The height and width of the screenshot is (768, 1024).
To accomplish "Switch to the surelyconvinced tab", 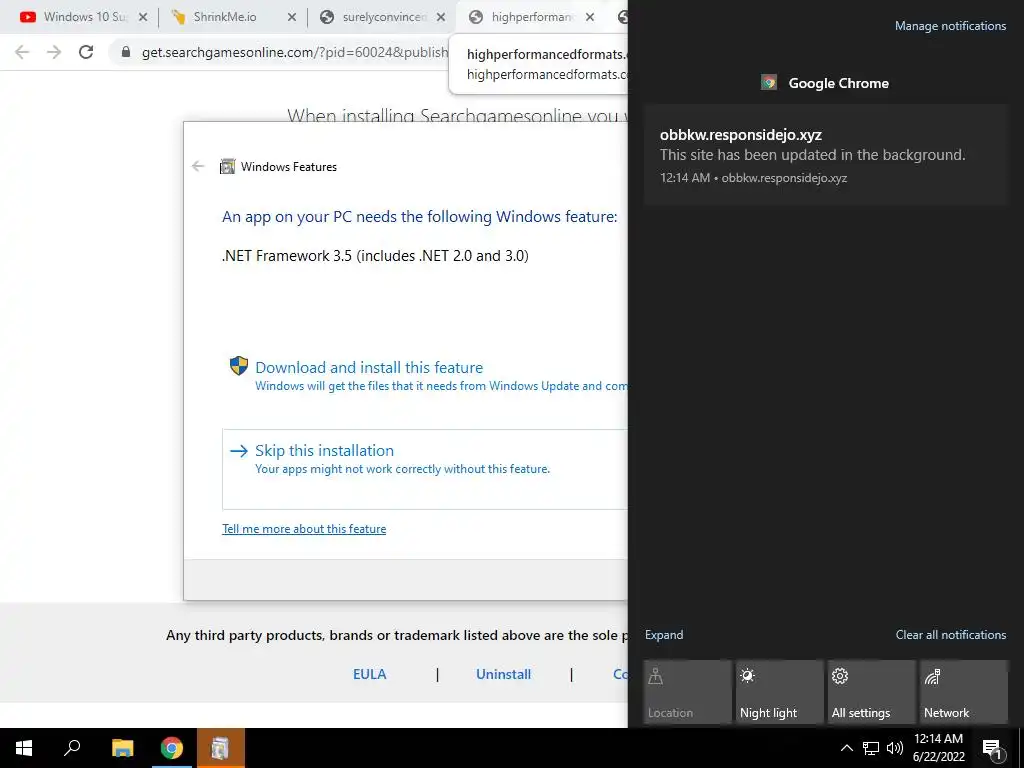I will 384,17.
